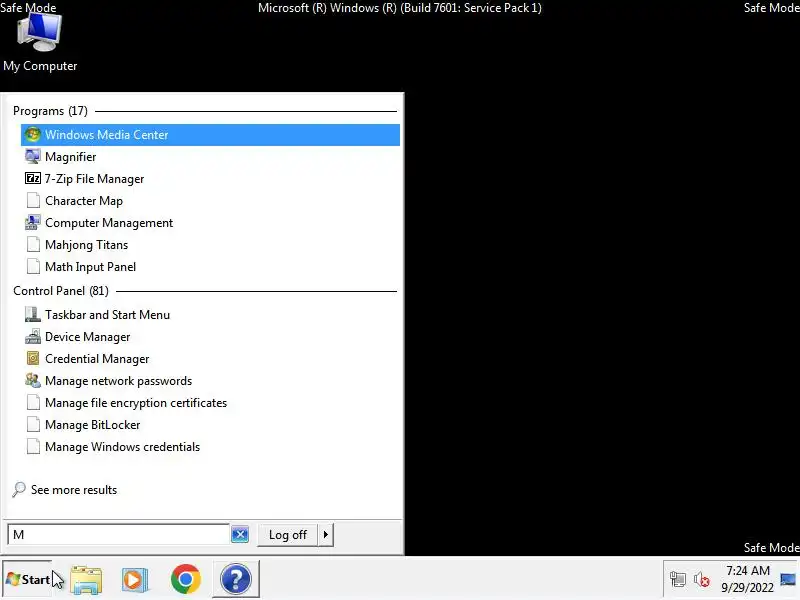The width and height of the screenshot is (800, 600).
Task: Click the file icon beside Manage Windows credentials
Action: click(33, 446)
